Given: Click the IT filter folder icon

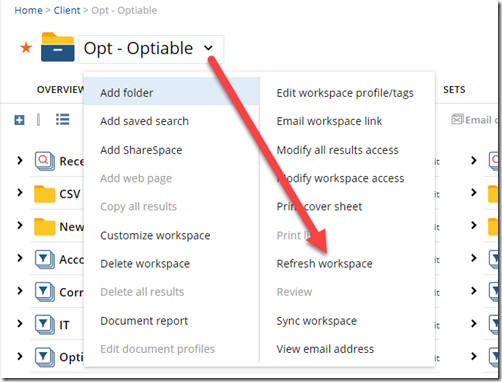Looking at the screenshot, I should [x=45, y=324].
